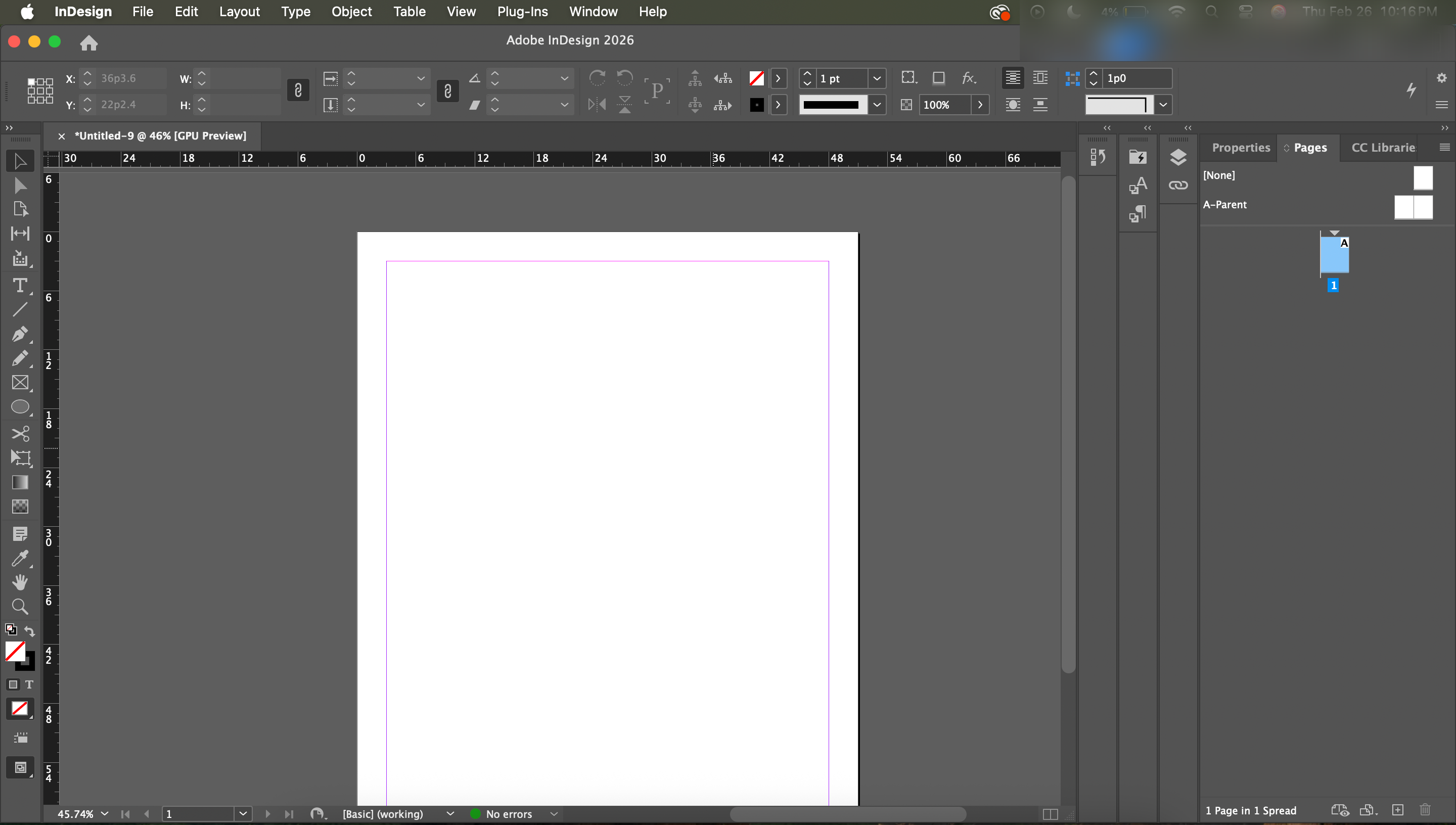Image resolution: width=1456 pixels, height=825 pixels.
Task: Open the Links panel icon
Action: (1178, 186)
